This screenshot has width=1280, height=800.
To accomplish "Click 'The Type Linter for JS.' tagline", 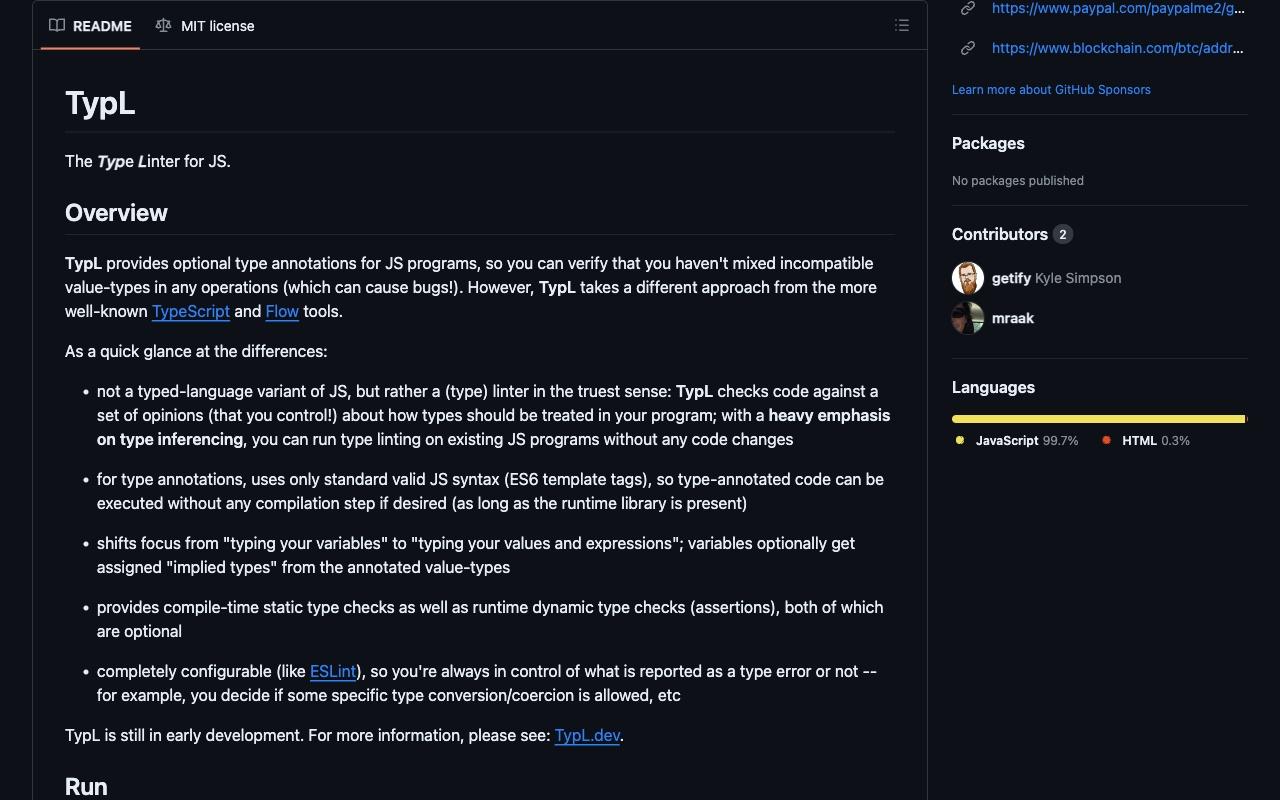I will click(148, 161).
